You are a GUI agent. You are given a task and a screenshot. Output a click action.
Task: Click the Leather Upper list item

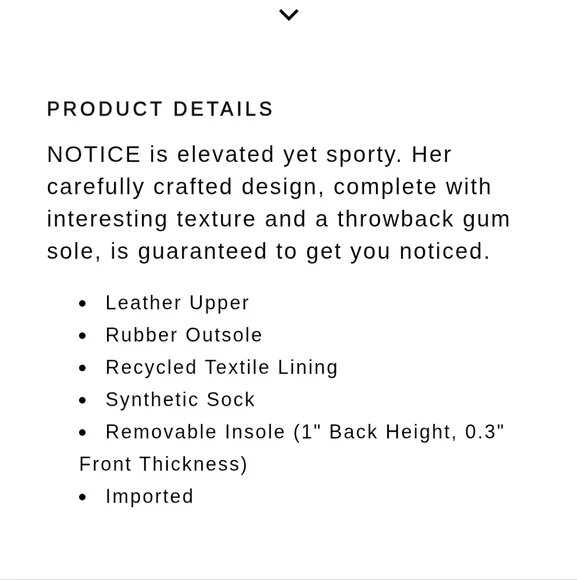tap(178, 303)
